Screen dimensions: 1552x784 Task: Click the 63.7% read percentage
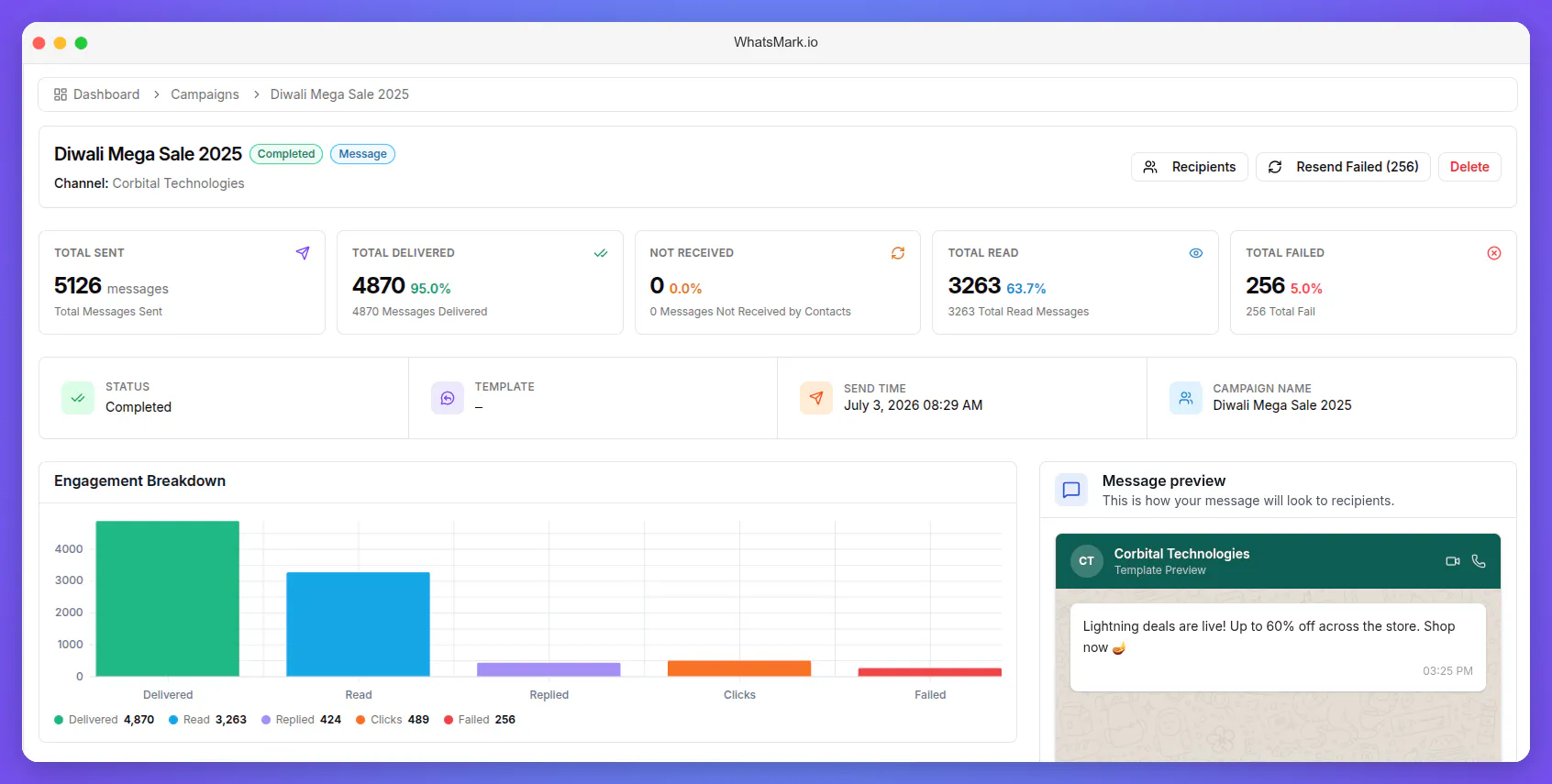[1026, 289]
